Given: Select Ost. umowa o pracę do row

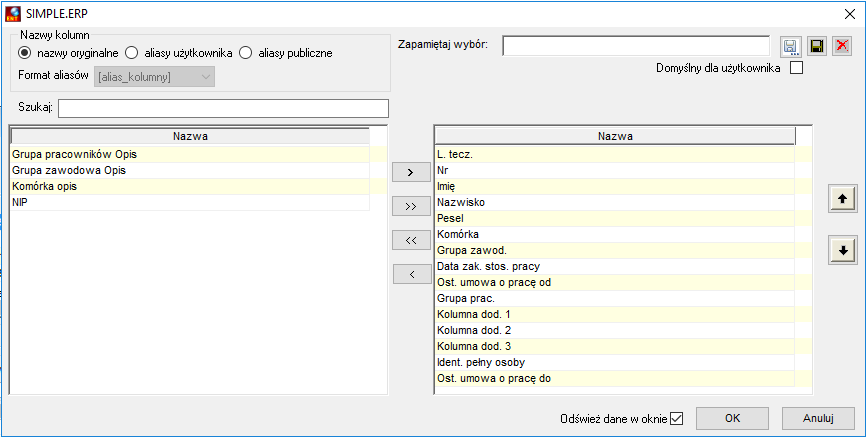Looking at the screenshot, I should 615,379.
